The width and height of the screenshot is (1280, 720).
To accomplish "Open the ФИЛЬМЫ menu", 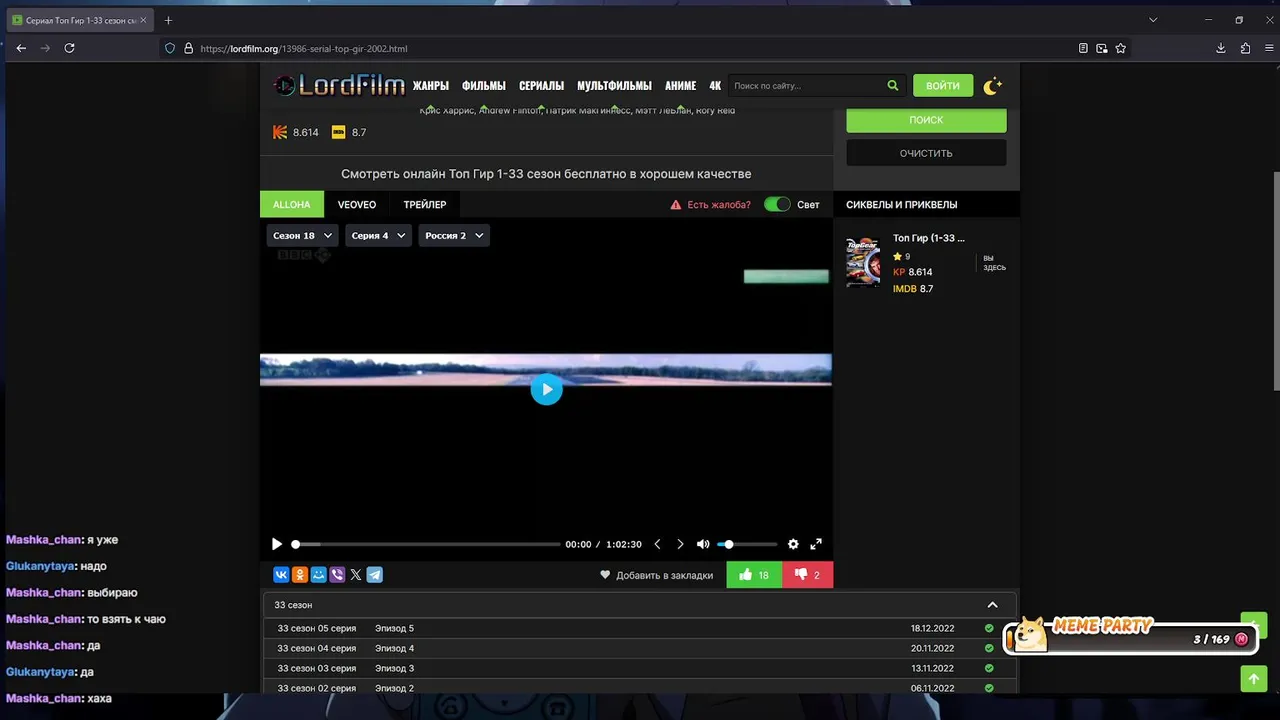I will 484,86.
